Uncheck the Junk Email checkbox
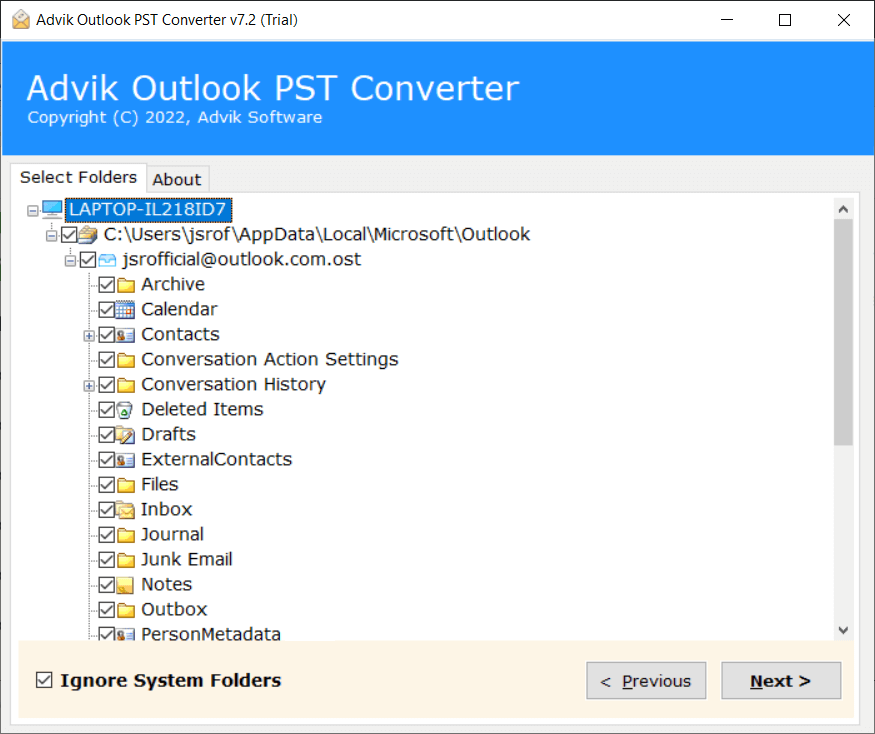The height and width of the screenshot is (734, 875). point(107,560)
